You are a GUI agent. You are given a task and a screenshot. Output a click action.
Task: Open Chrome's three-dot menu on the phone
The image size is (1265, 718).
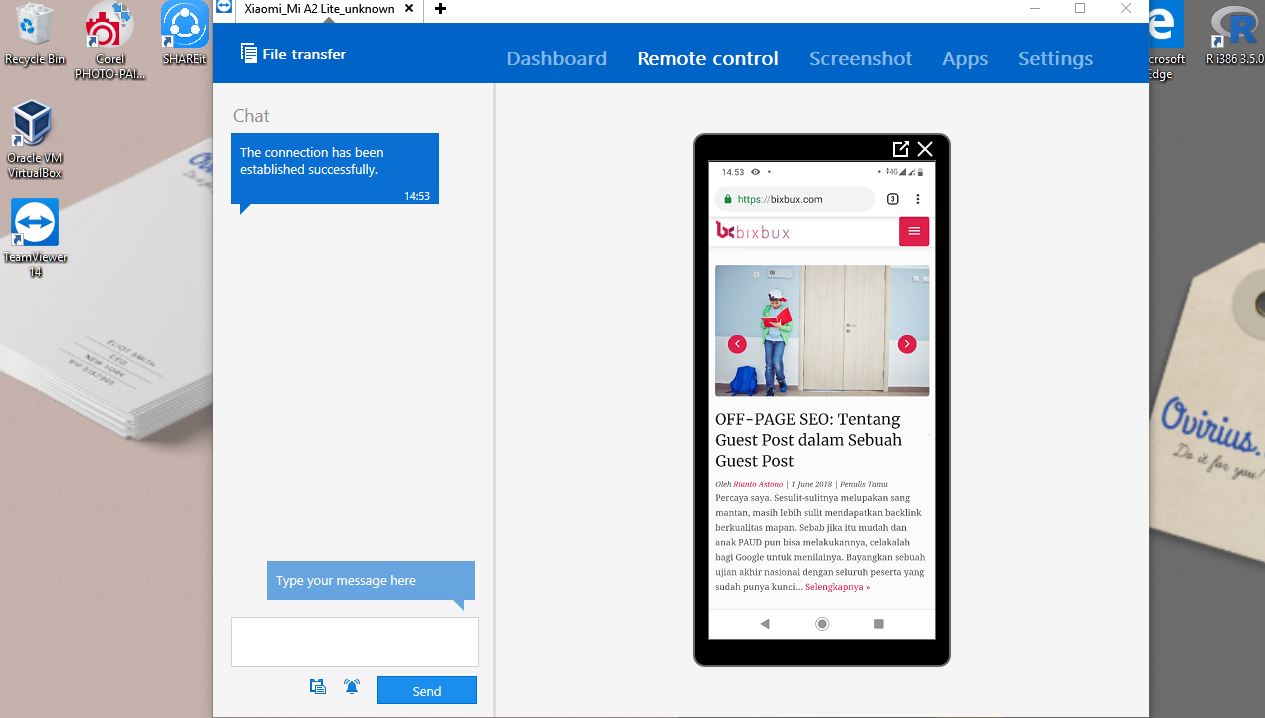[917, 199]
